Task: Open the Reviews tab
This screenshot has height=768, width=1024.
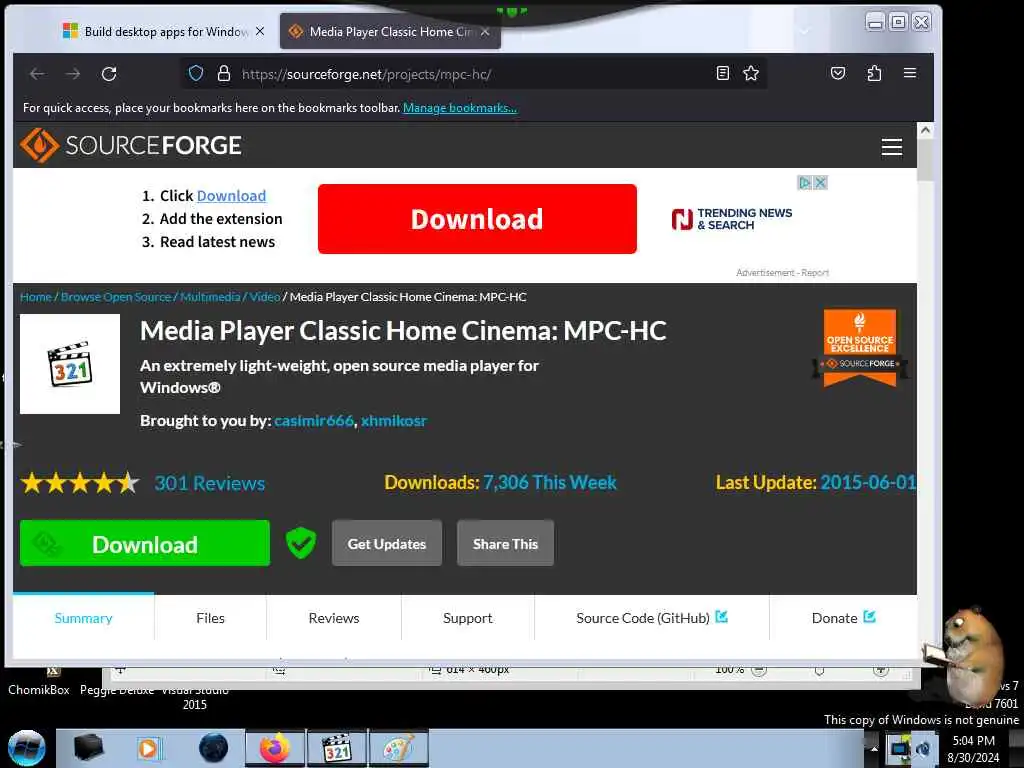Action: (x=334, y=618)
